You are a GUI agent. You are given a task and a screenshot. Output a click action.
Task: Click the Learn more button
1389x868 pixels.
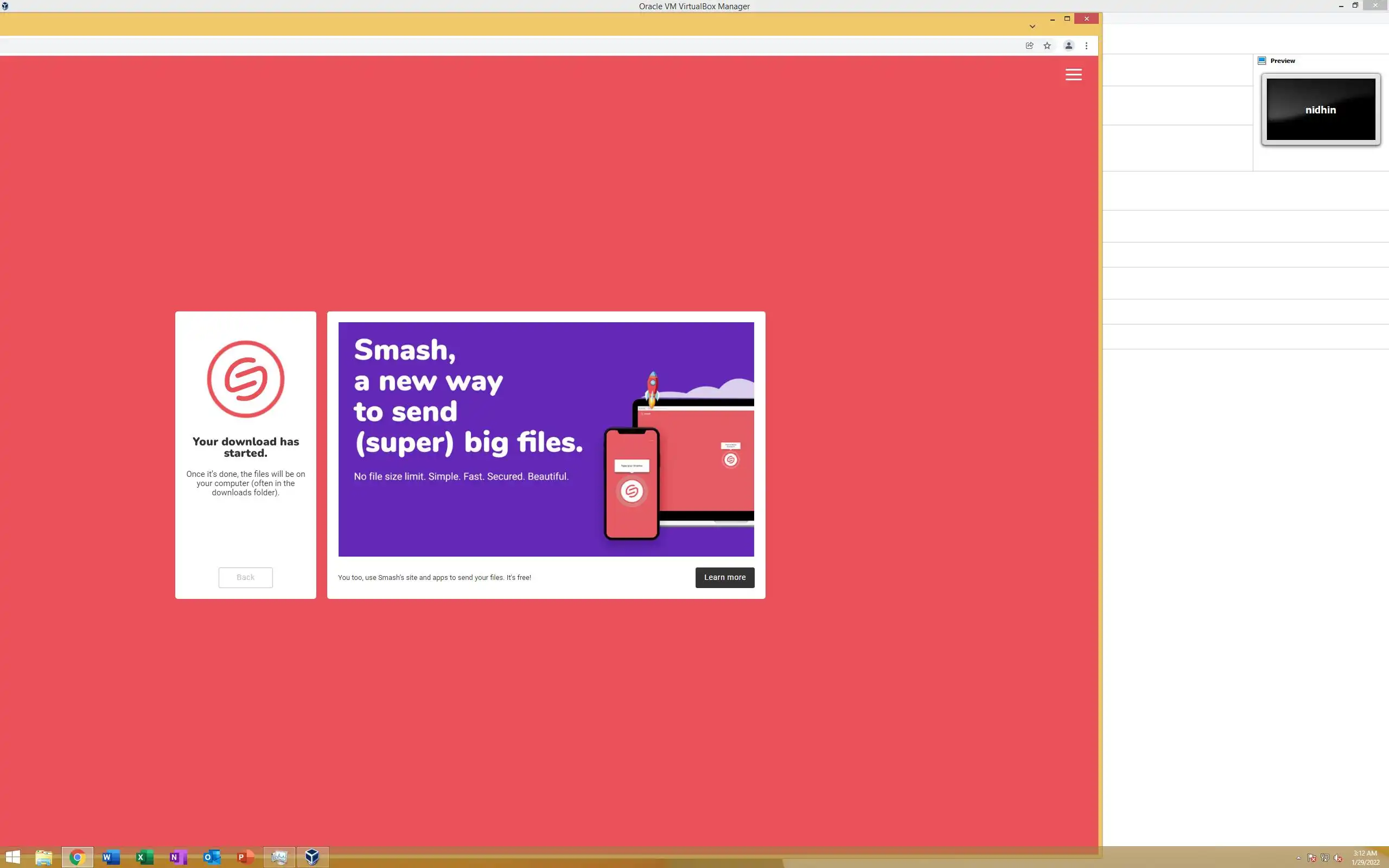tap(724, 578)
